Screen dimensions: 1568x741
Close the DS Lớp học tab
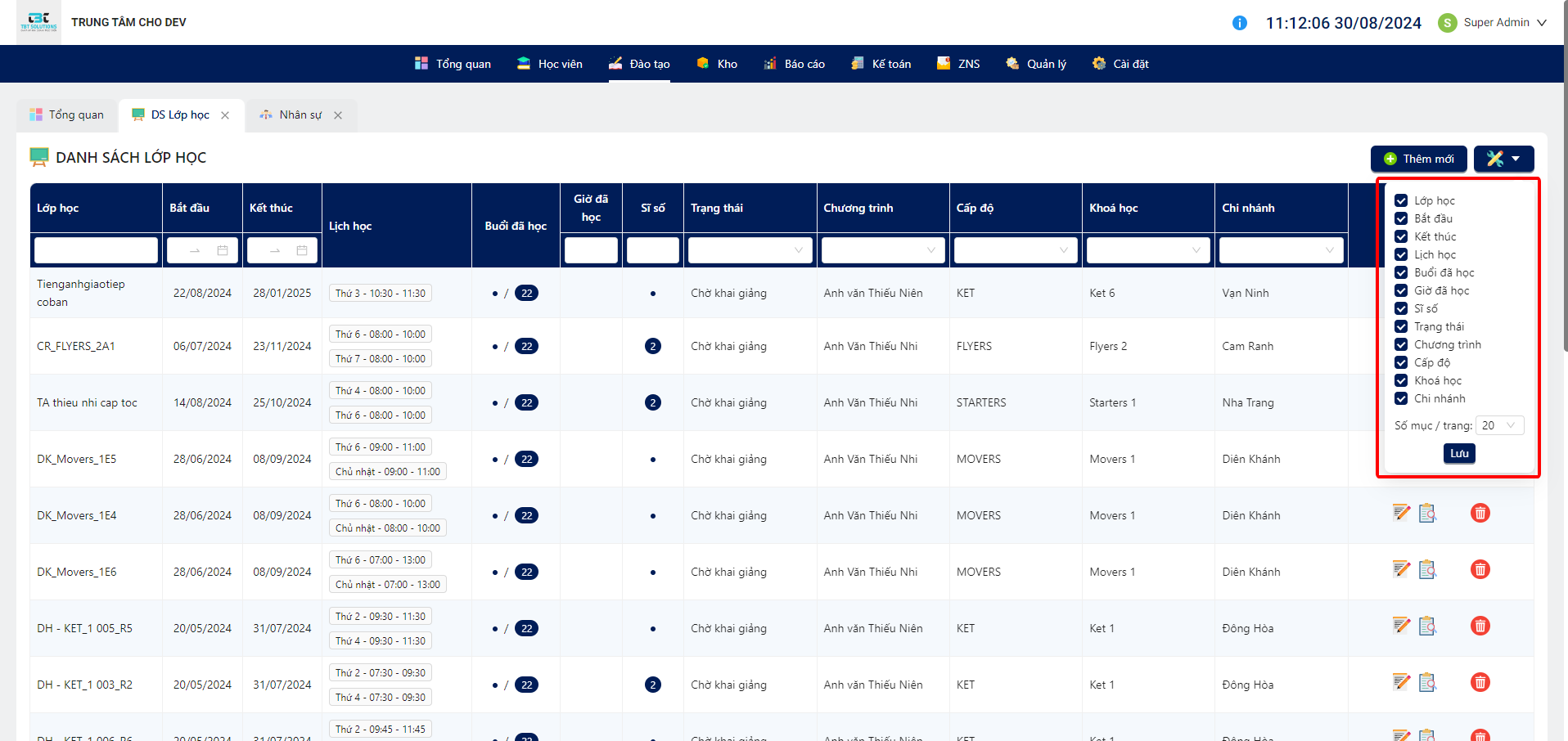coord(225,115)
